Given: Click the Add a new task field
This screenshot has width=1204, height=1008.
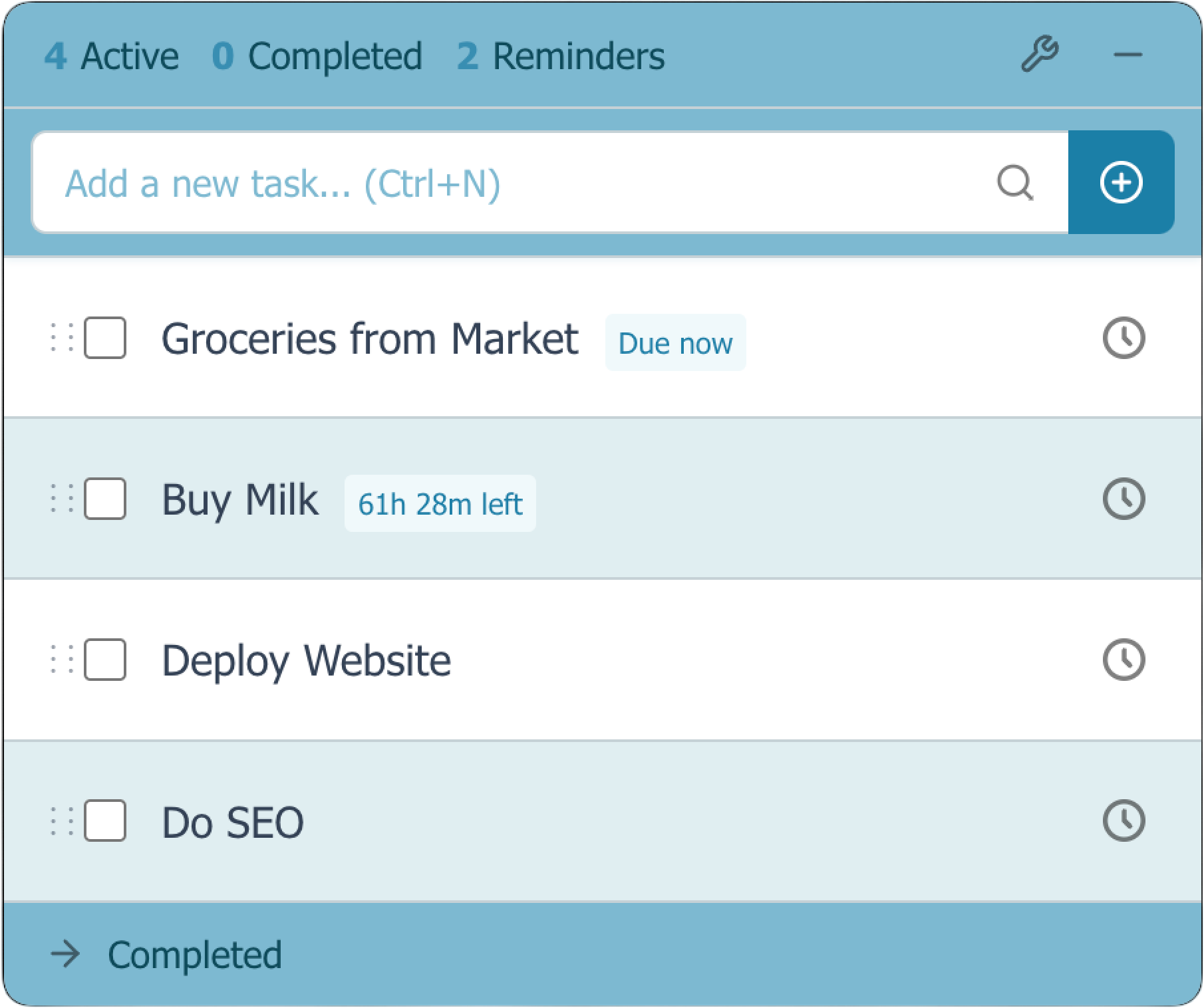Looking at the screenshot, I should point(466,182).
